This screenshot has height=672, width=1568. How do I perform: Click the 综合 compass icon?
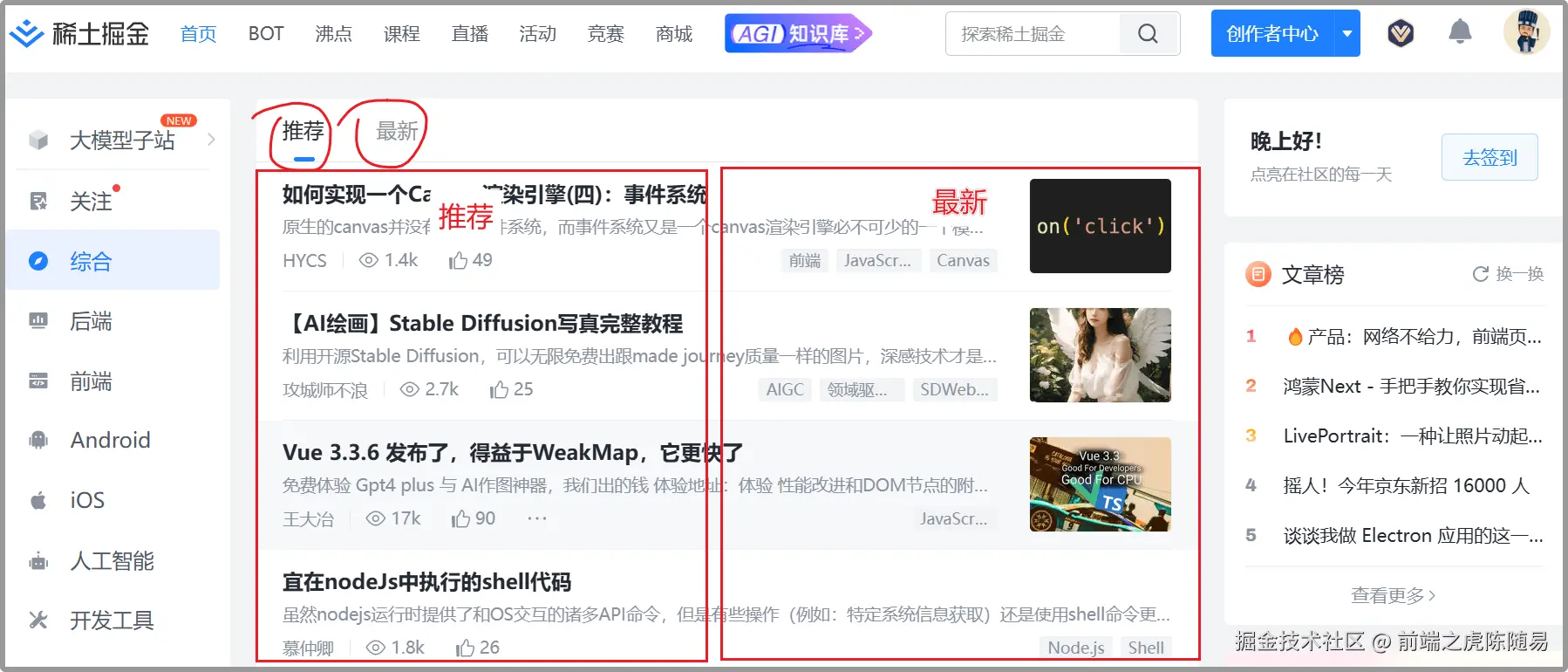[38, 260]
